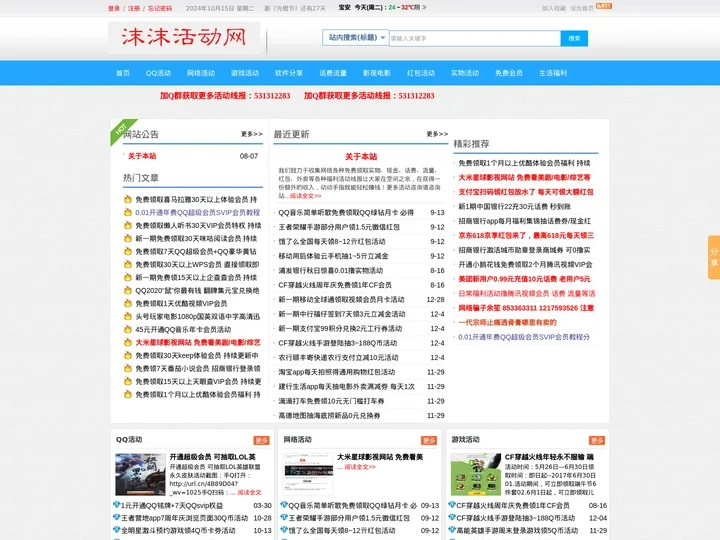Click money bag icon beside 头号玩家电影1080p

point(128,316)
